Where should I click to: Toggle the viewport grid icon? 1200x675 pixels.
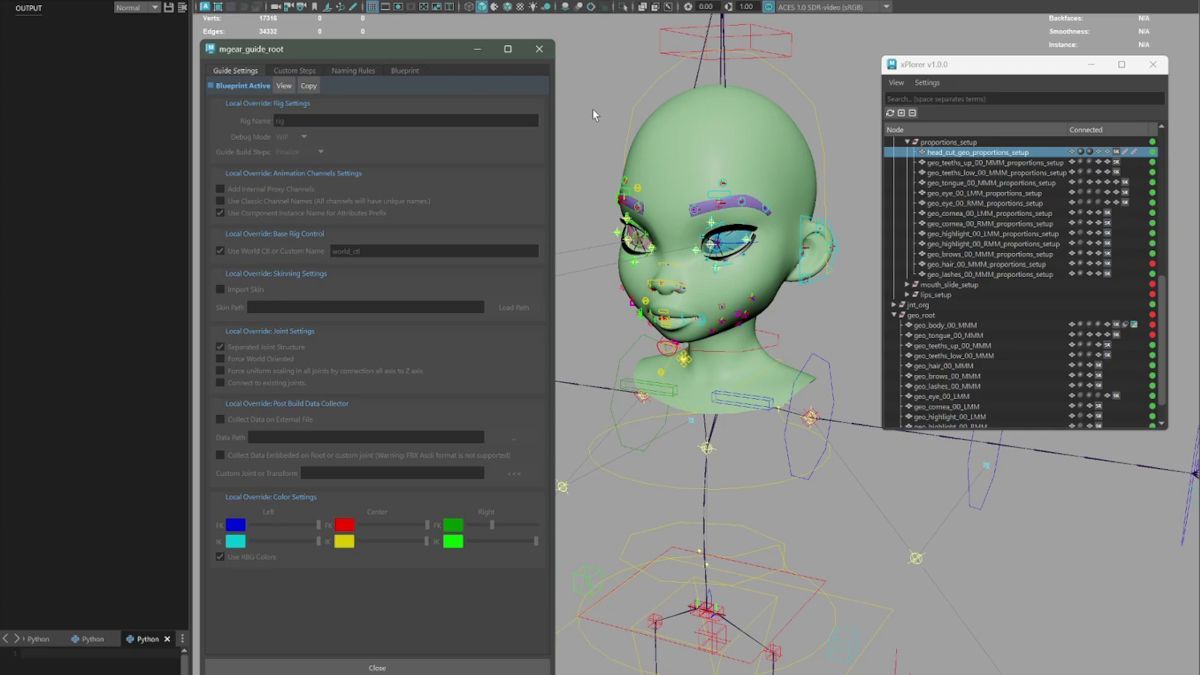click(371, 7)
